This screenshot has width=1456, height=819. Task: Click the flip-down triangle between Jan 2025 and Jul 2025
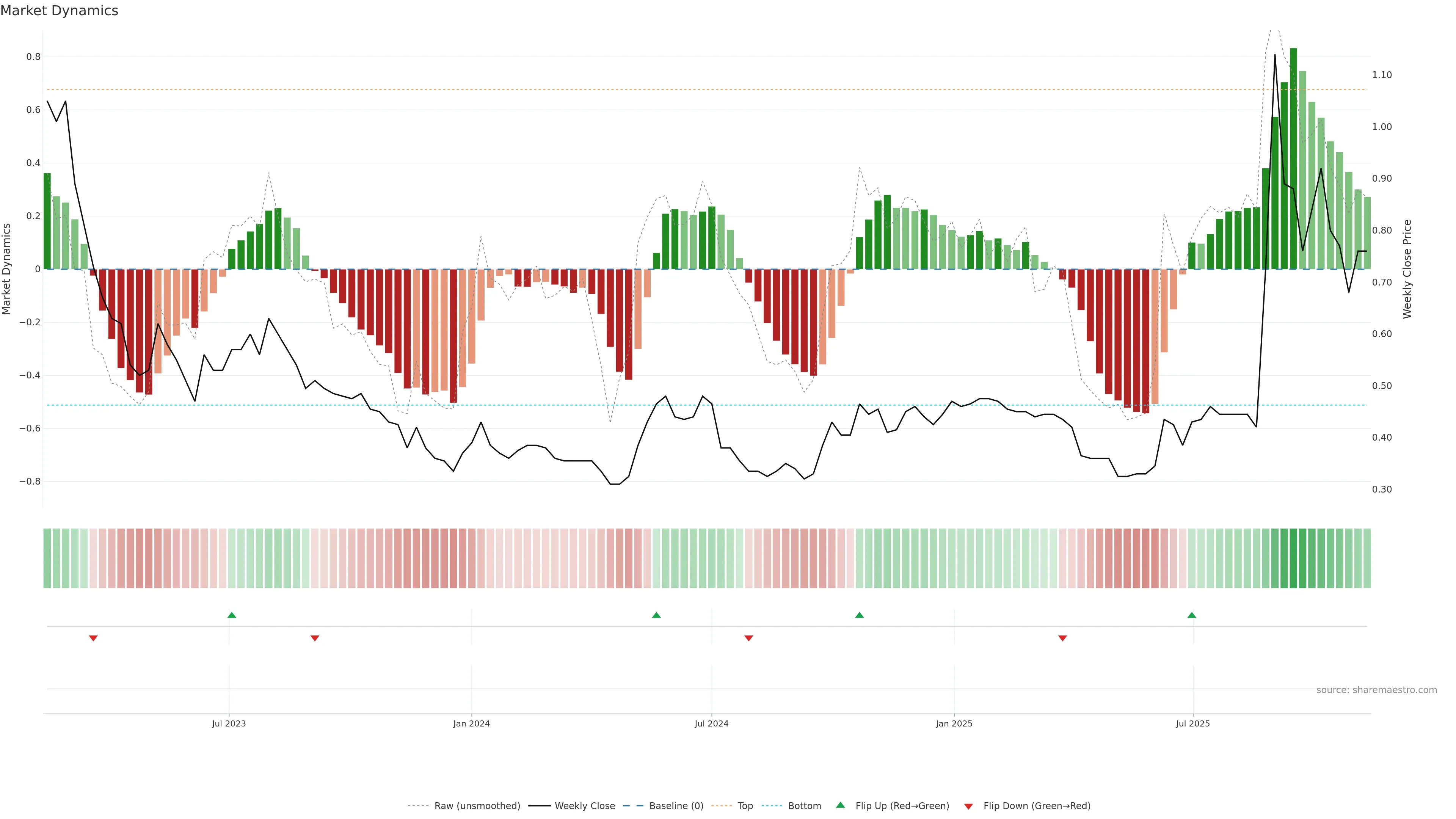[x=1062, y=638]
